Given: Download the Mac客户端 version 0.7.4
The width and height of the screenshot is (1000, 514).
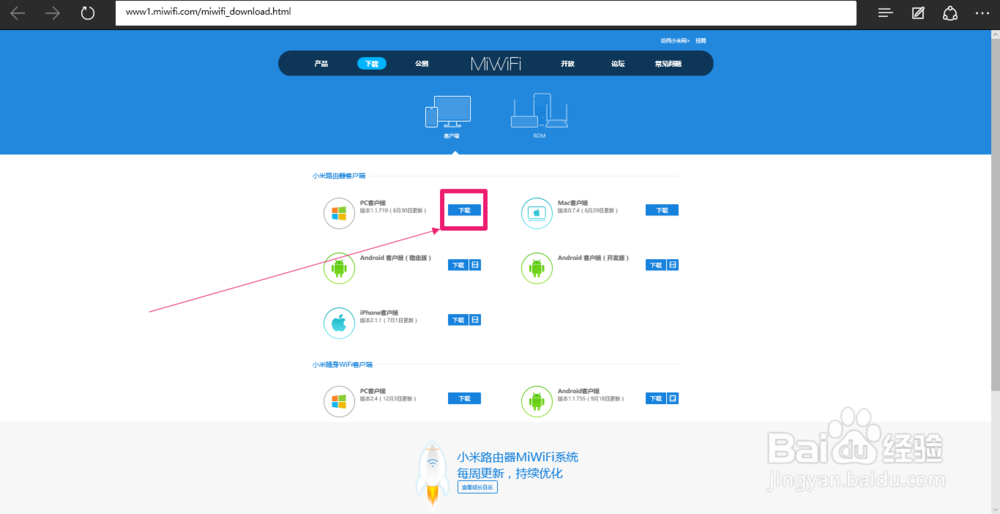Looking at the screenshot, I should (x=661, y=210).
